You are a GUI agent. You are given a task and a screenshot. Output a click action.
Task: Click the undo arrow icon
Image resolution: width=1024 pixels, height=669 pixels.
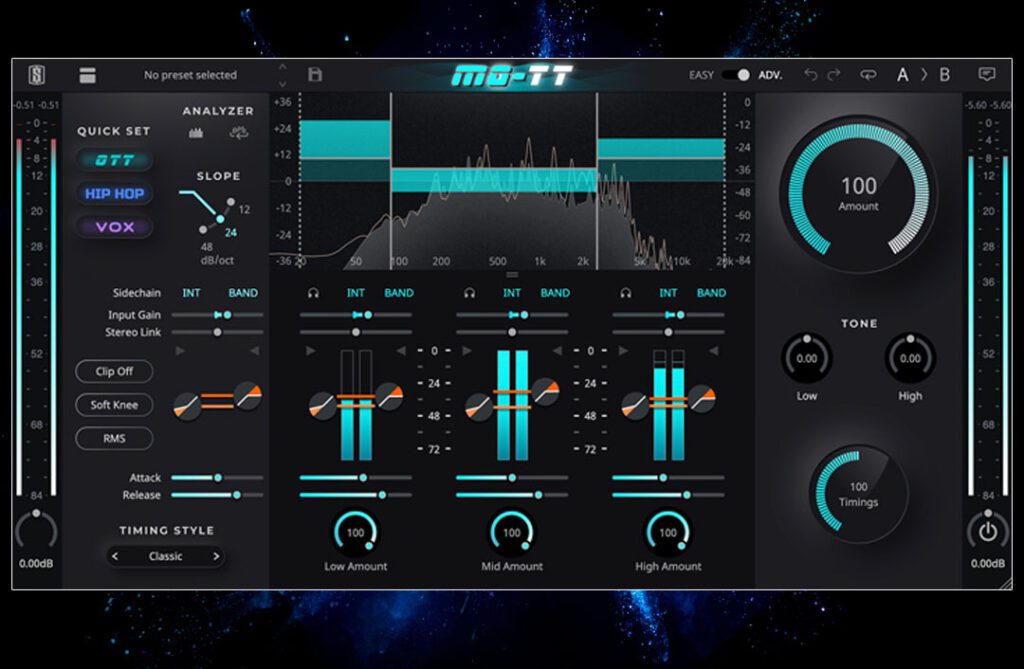tap(812, 74)
